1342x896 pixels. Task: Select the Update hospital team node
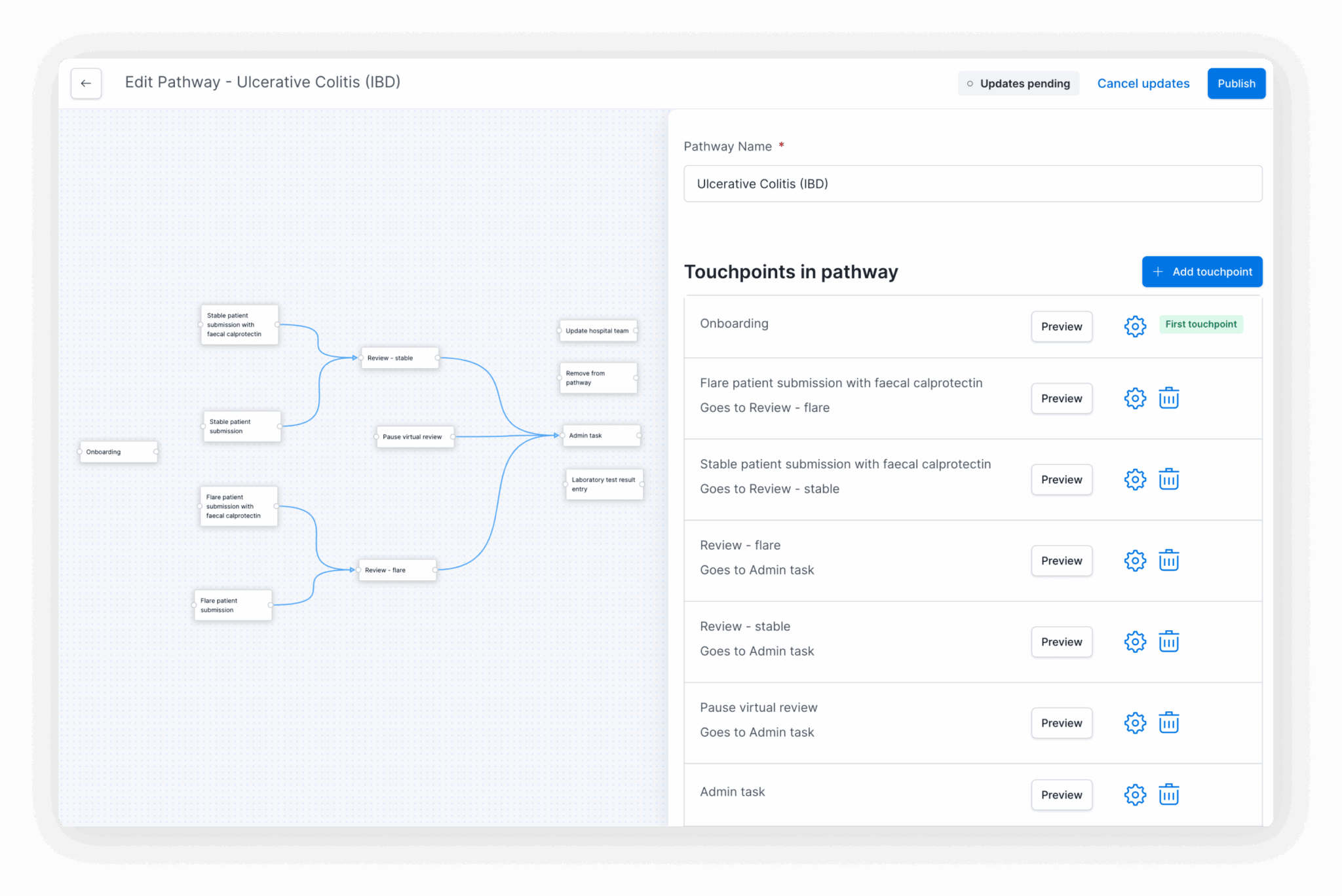(x=597, y=331)
